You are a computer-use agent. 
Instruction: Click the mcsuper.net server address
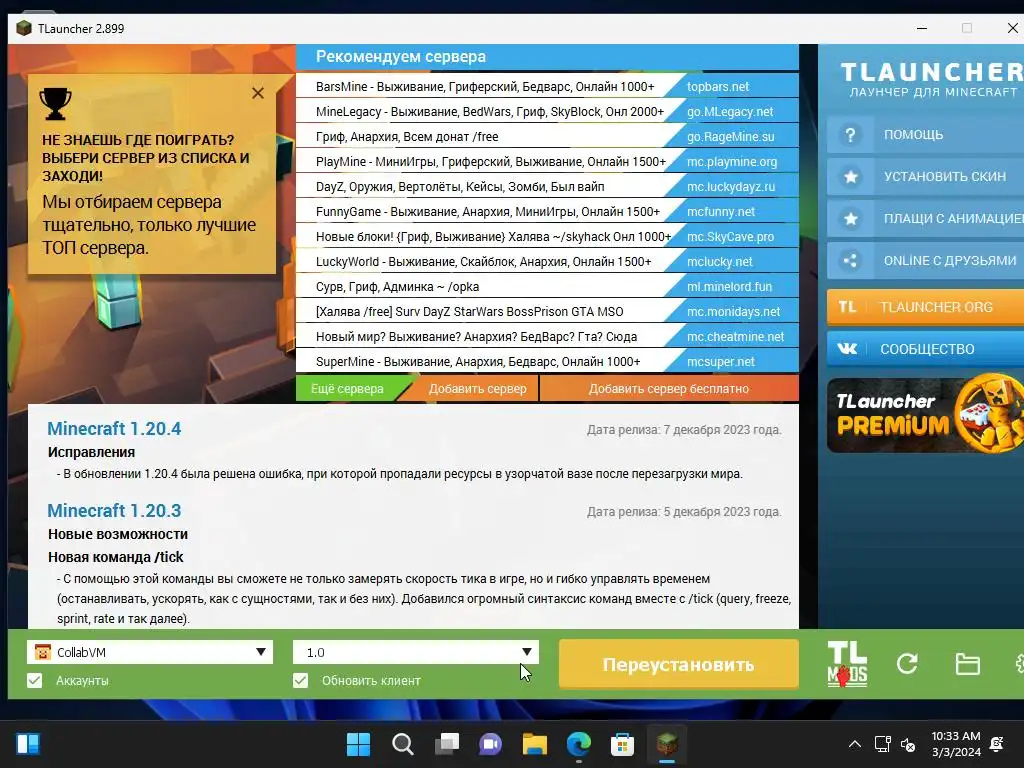[x=720, y=362]
